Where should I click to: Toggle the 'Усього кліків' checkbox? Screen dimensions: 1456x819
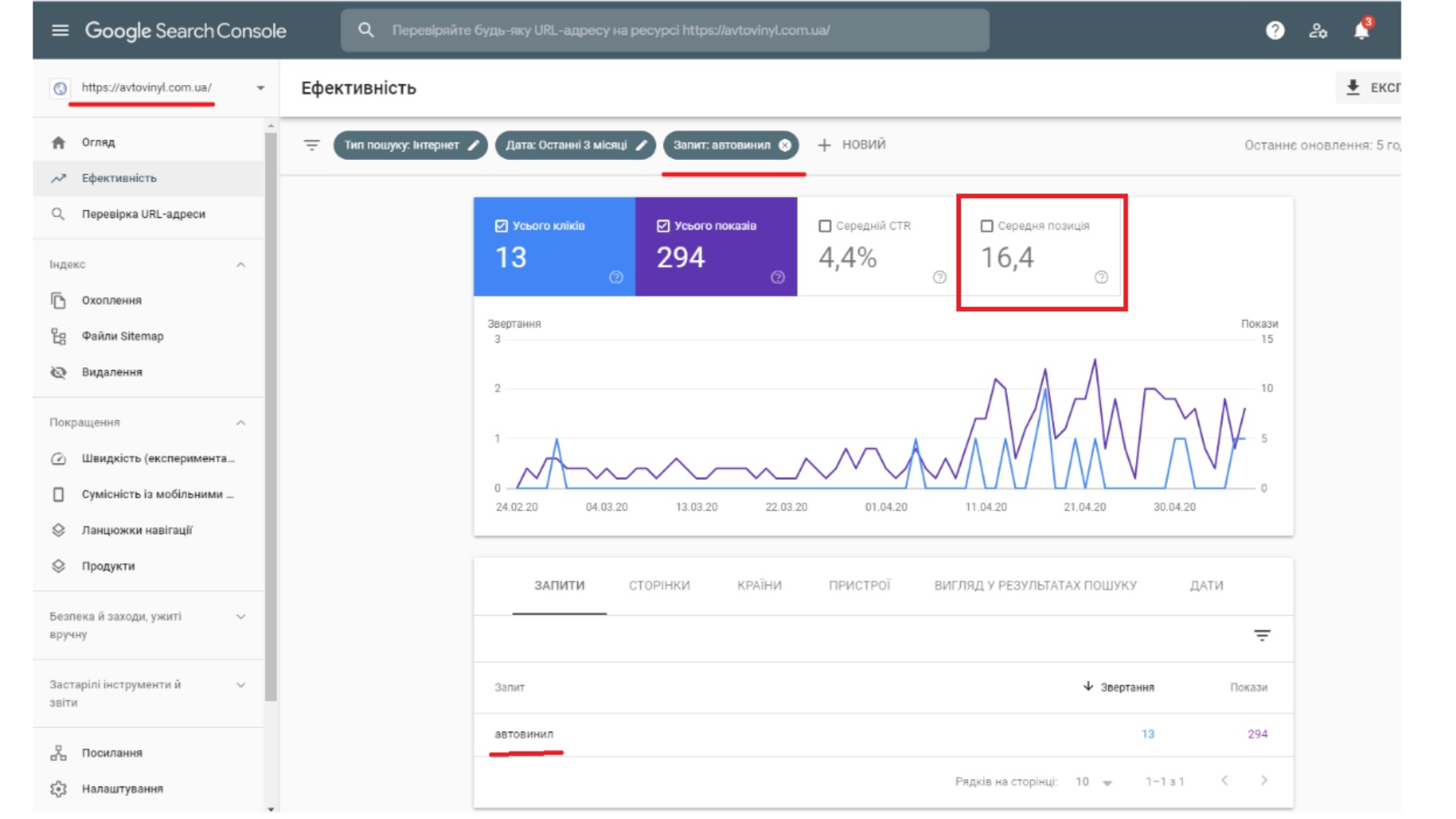click(x=501, y=226)
